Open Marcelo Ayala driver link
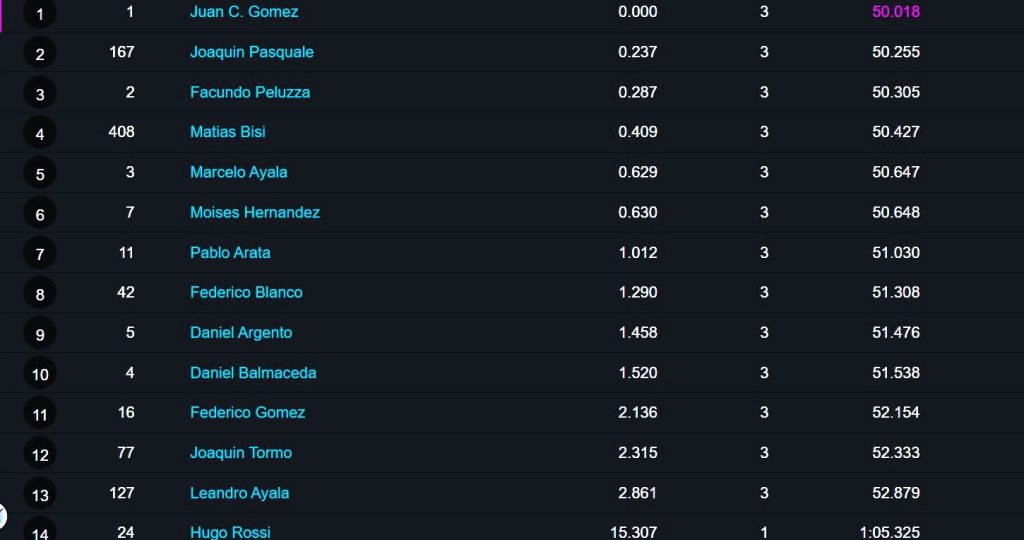Viewport: 1024px width, 540px height. [x=238, y=172]
